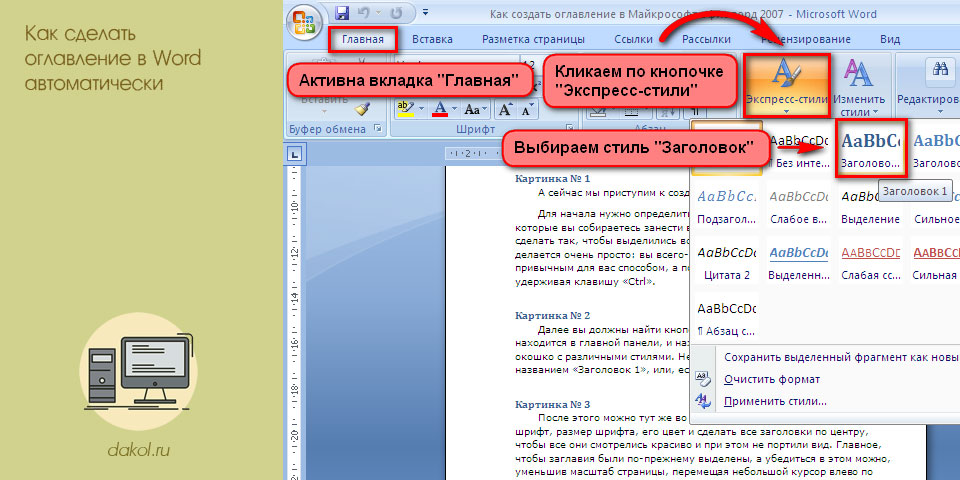Select the Подзаголовок style
The height and width of the screenshot is (480, 960).
coord(727,205)
